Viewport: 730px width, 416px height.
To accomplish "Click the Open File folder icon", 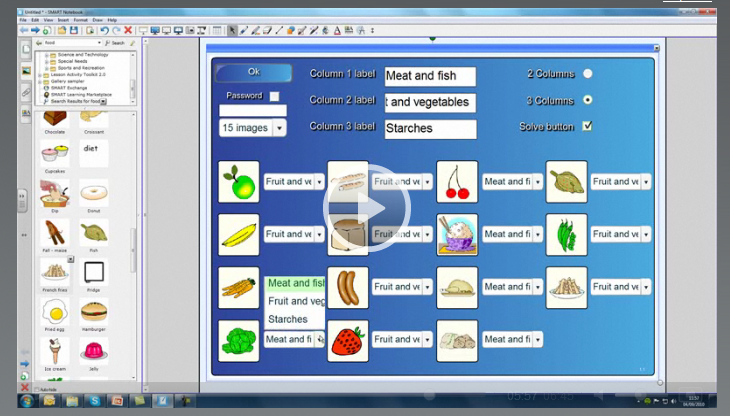I will (61, 31).
